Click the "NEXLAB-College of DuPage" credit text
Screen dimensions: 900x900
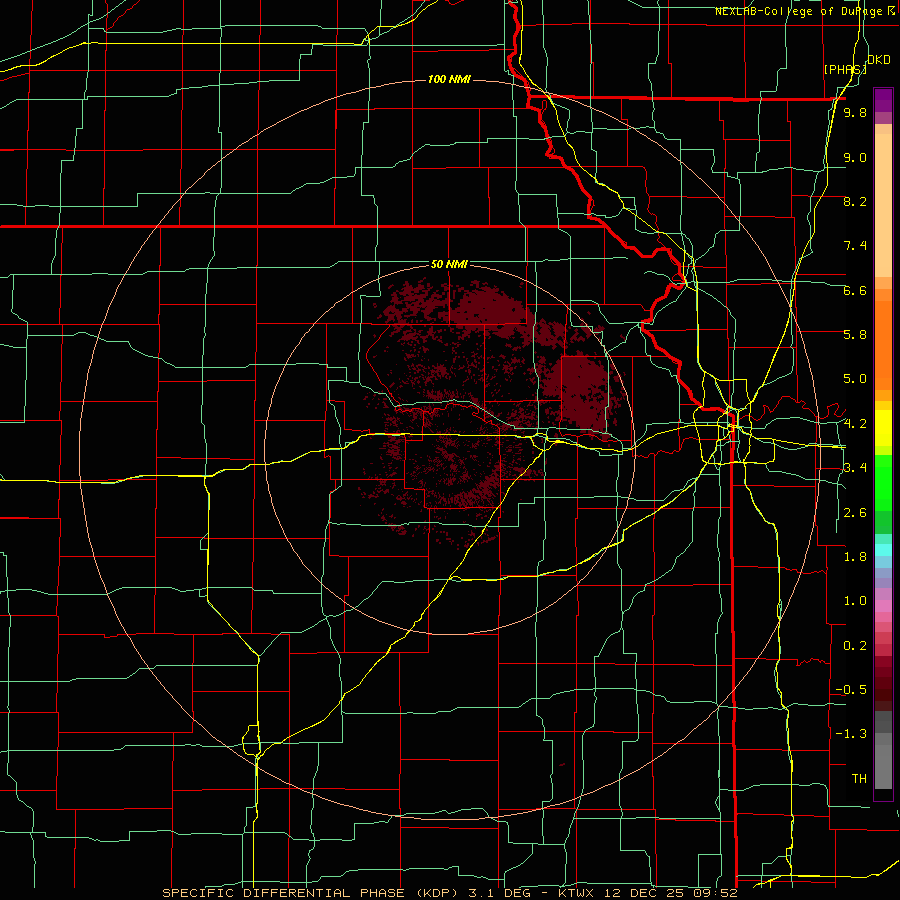[800, 11]
